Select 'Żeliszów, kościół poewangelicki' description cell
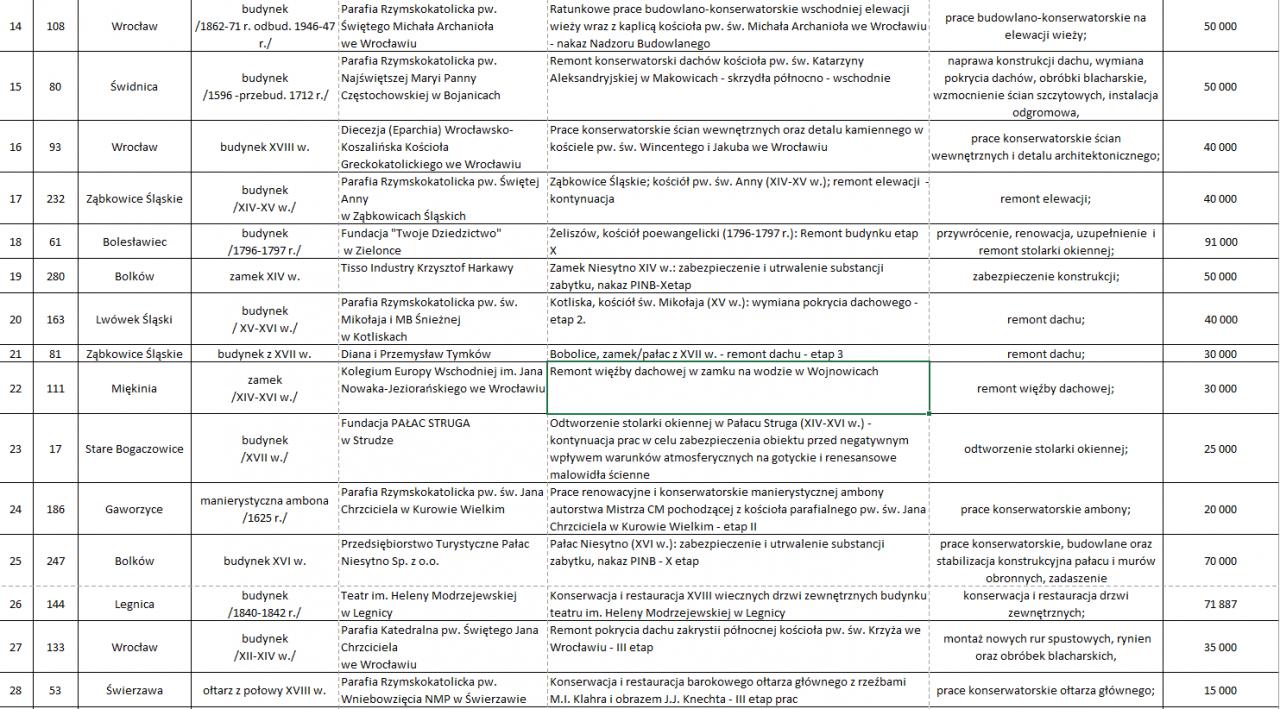Viewport: 1280px width, 709px height. pyautogui.click(x=738, y=242)
